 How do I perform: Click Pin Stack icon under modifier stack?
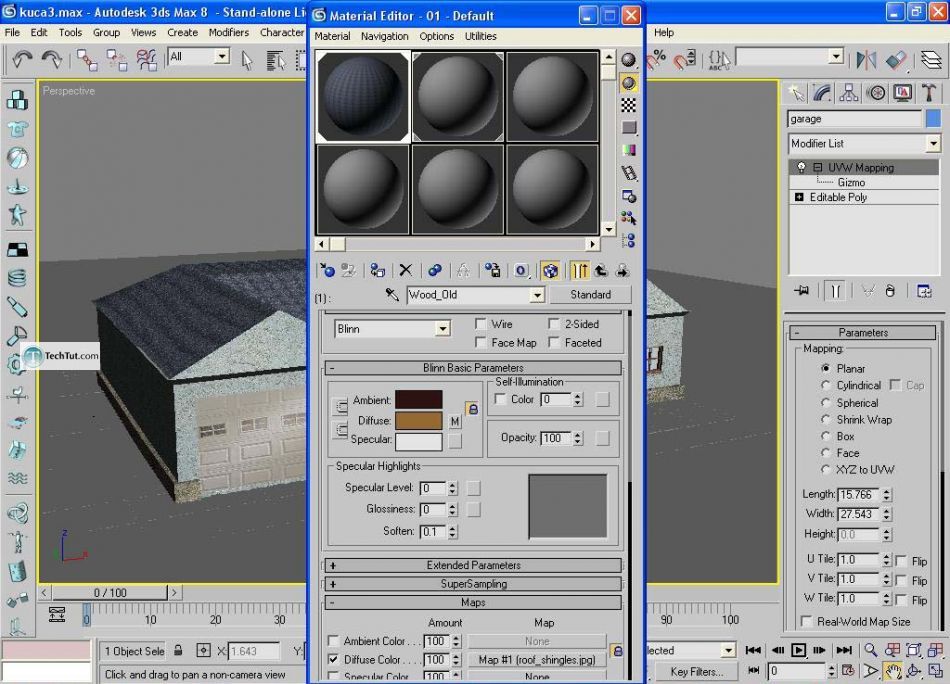[x=801, y=291]
